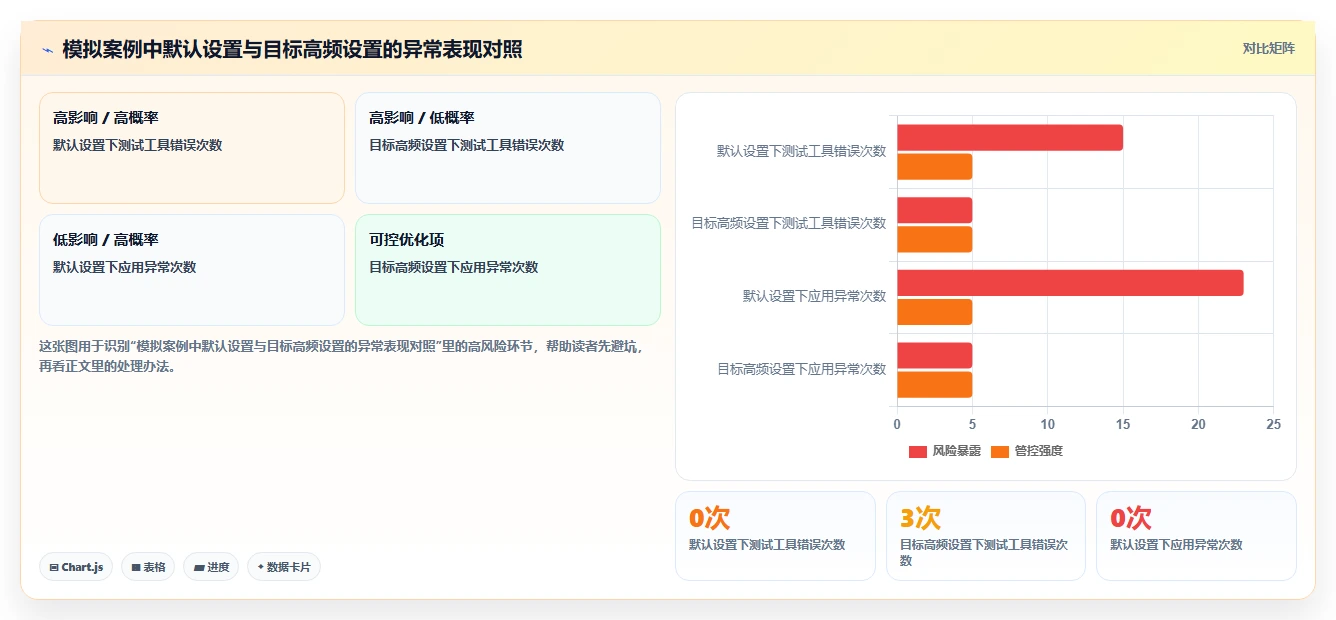Click orange bar for 默认设置下测试工具错误次数
Viewport: 1336px width, 620px height.
pos(934,167)
